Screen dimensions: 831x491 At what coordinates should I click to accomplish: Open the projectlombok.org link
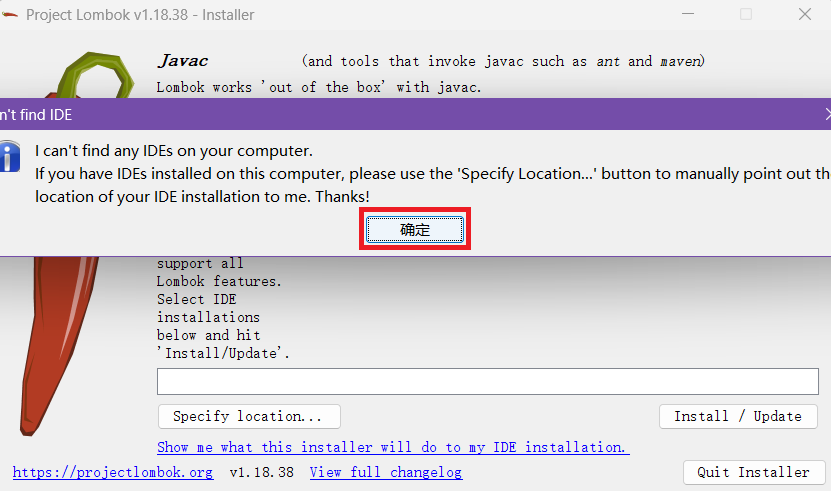[113, 472]
